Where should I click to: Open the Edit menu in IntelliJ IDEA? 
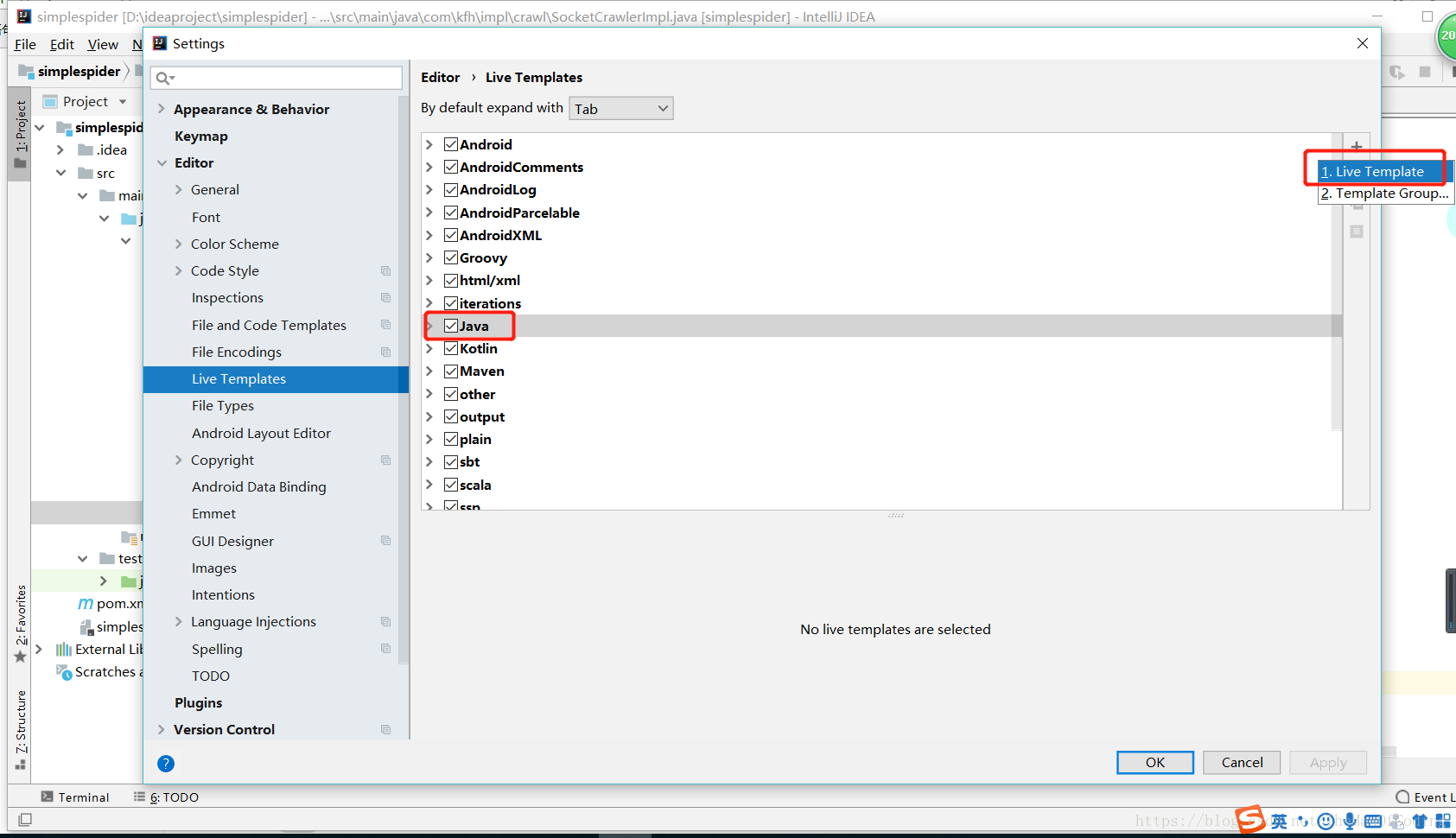(x=62, y=45)
